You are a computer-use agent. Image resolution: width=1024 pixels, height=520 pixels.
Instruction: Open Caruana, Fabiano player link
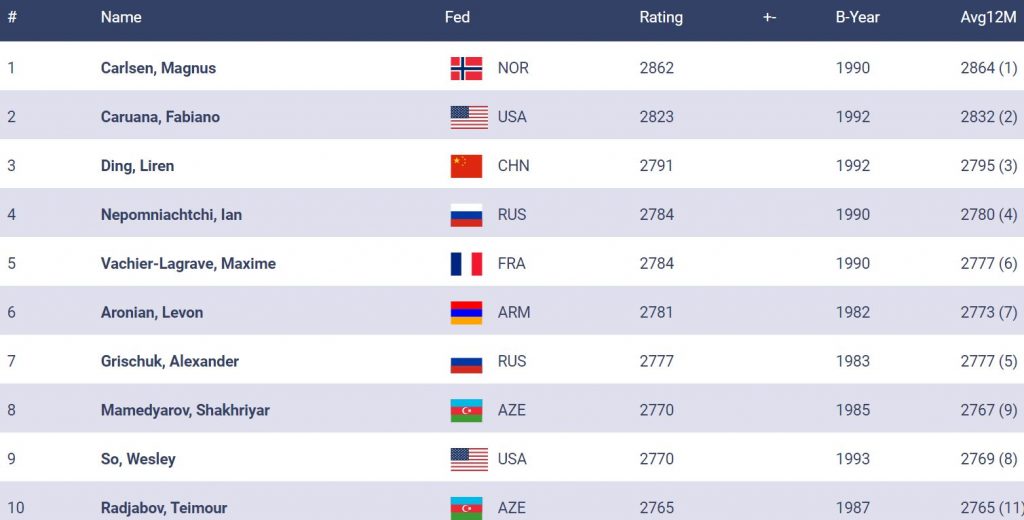click(x=160, y=117)
